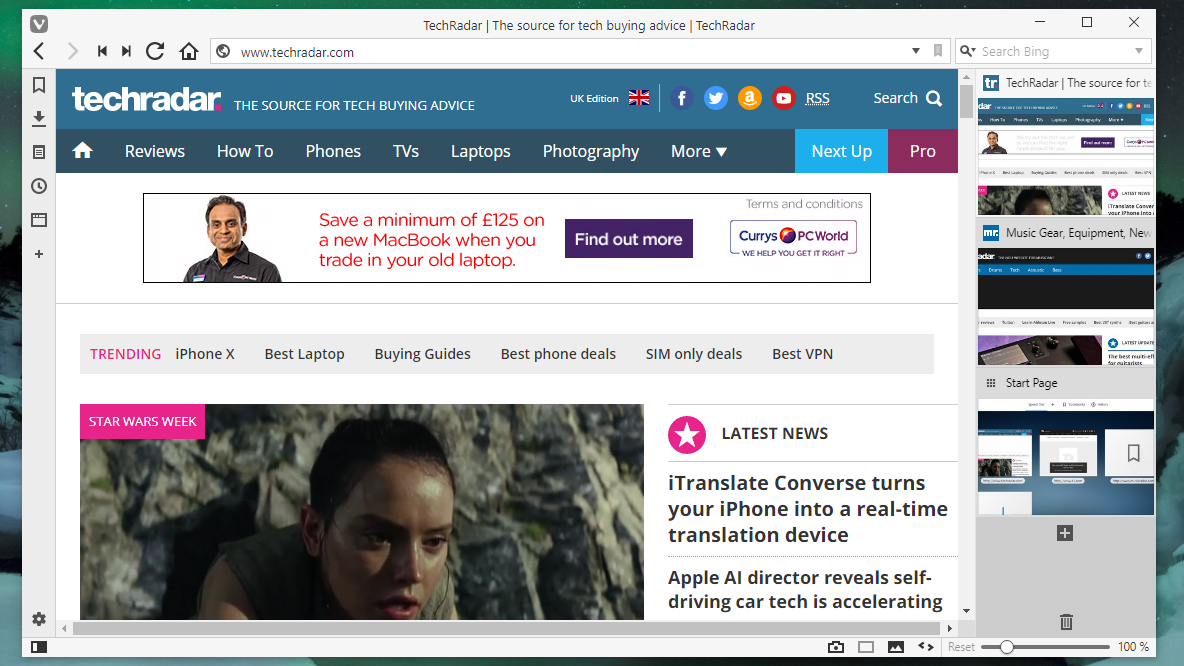Viewport: 1184px width, 666px height.
Task: Open address bar history dropdown
Action: [x=916, y=51]
